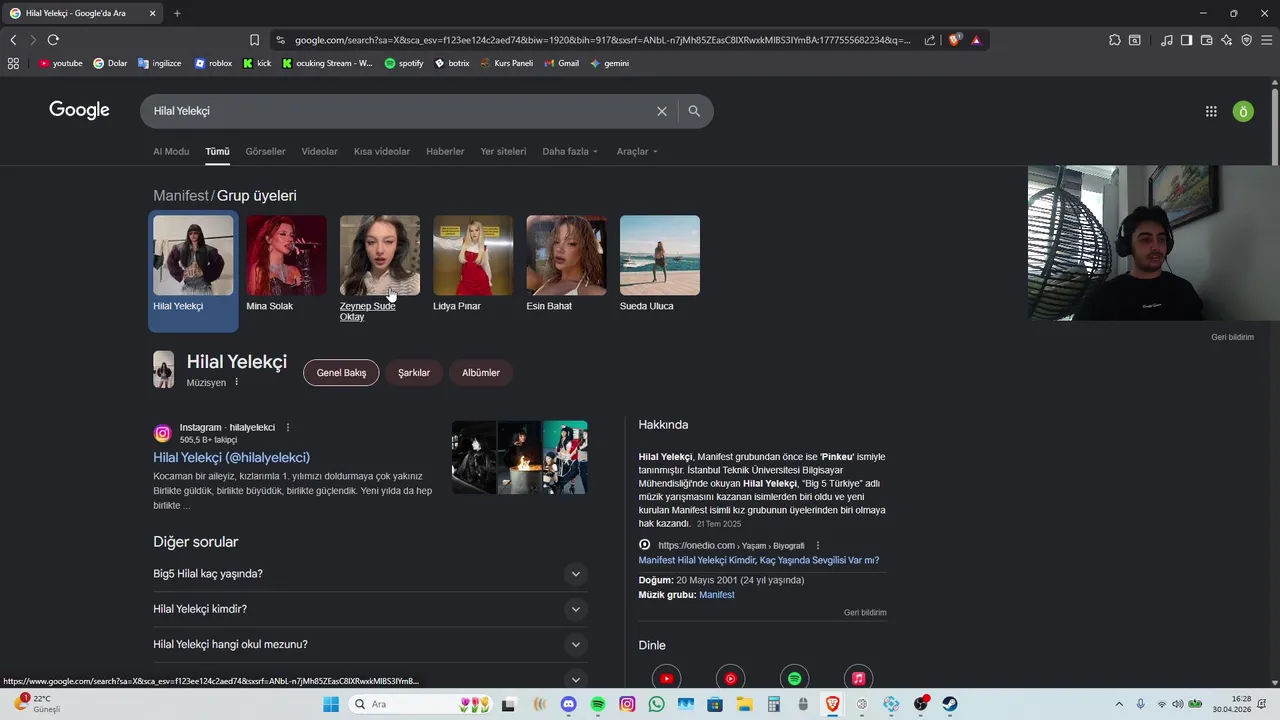Open Hilal Yelekçi (@hilalyelekci) Instagram link

click(231, 457)
